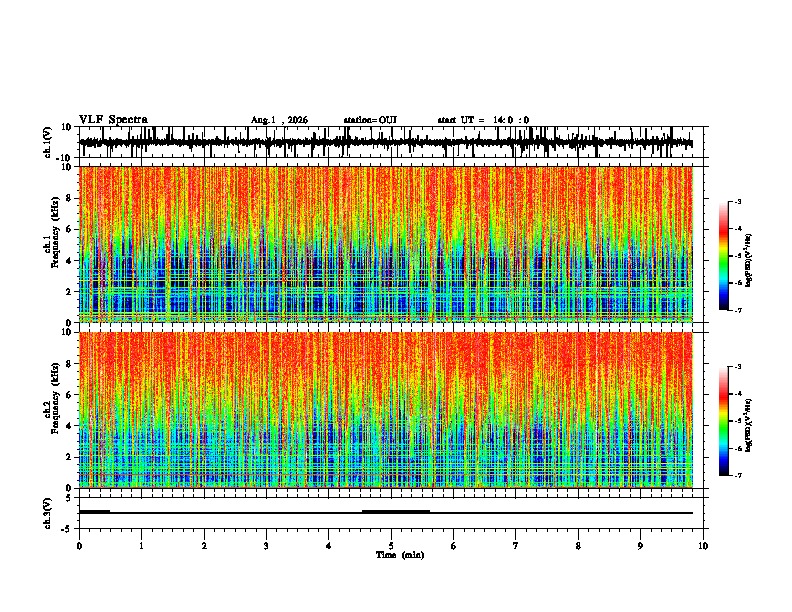The width and height of the screenshot is (792, 612).
Task: Click the ch.1 "Frequency (kHz)" axis label
Action: 55,233
